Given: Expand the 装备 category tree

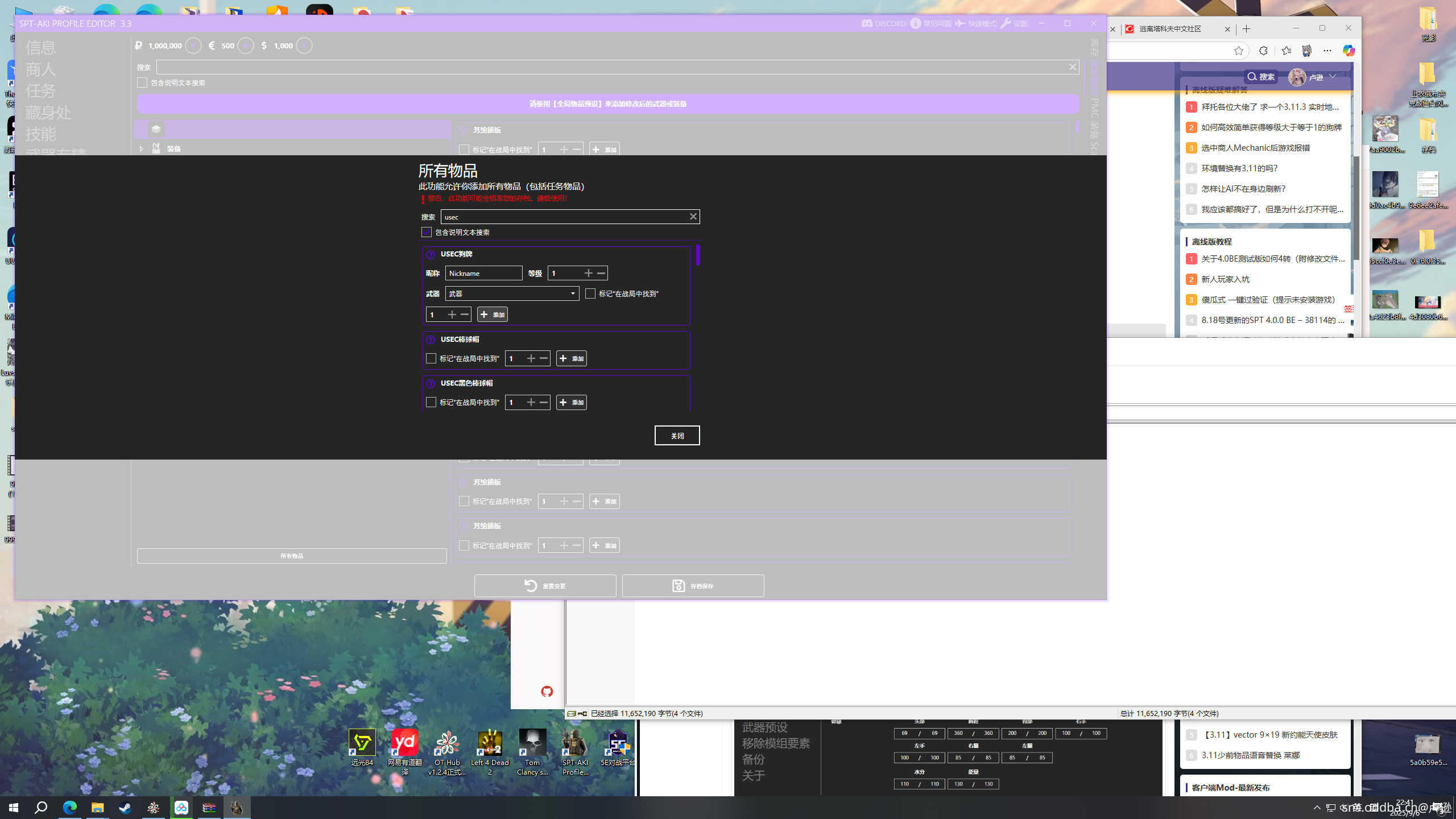Looking at the screenshot, I should [x=142, y=148].
